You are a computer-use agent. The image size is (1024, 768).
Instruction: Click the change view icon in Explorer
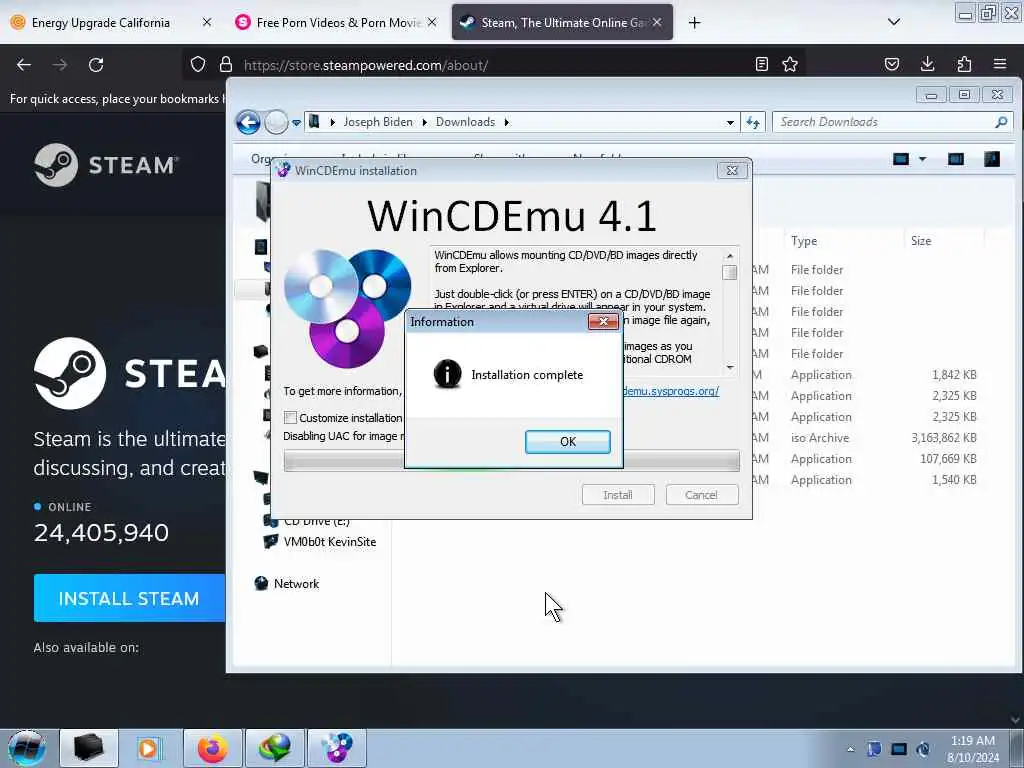(x=901, y=159)
